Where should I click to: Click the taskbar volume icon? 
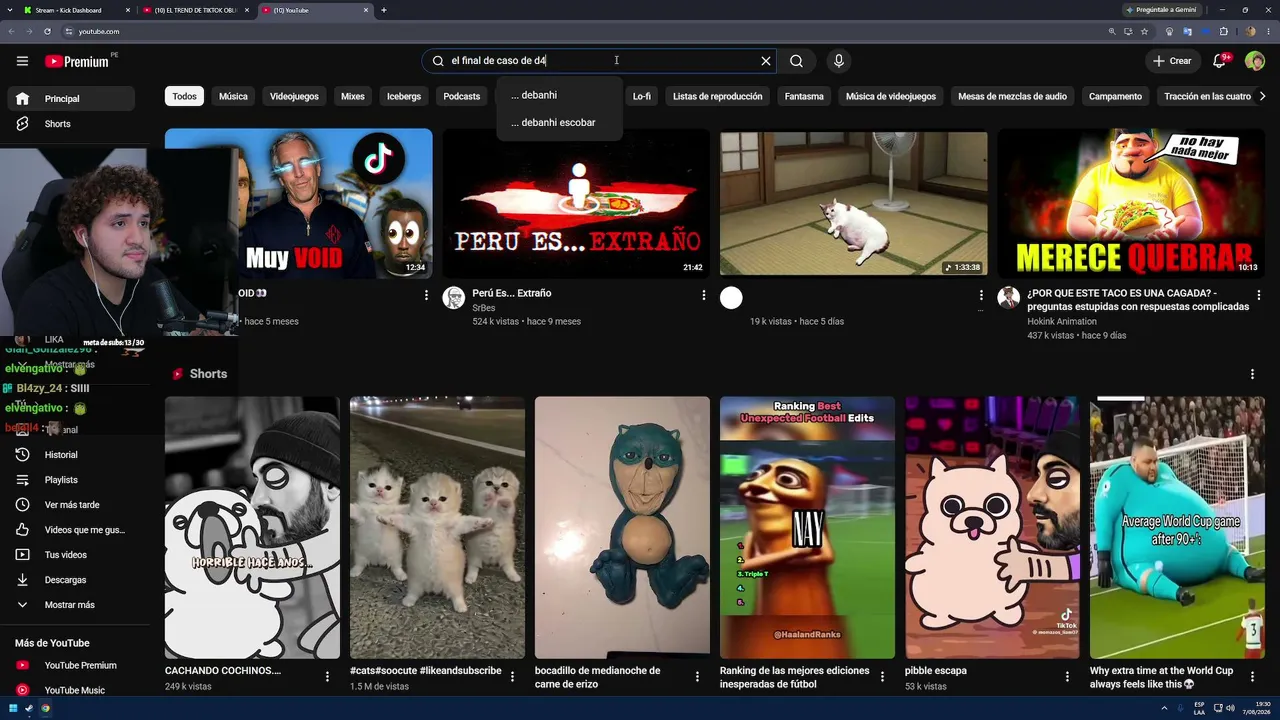1229,708
